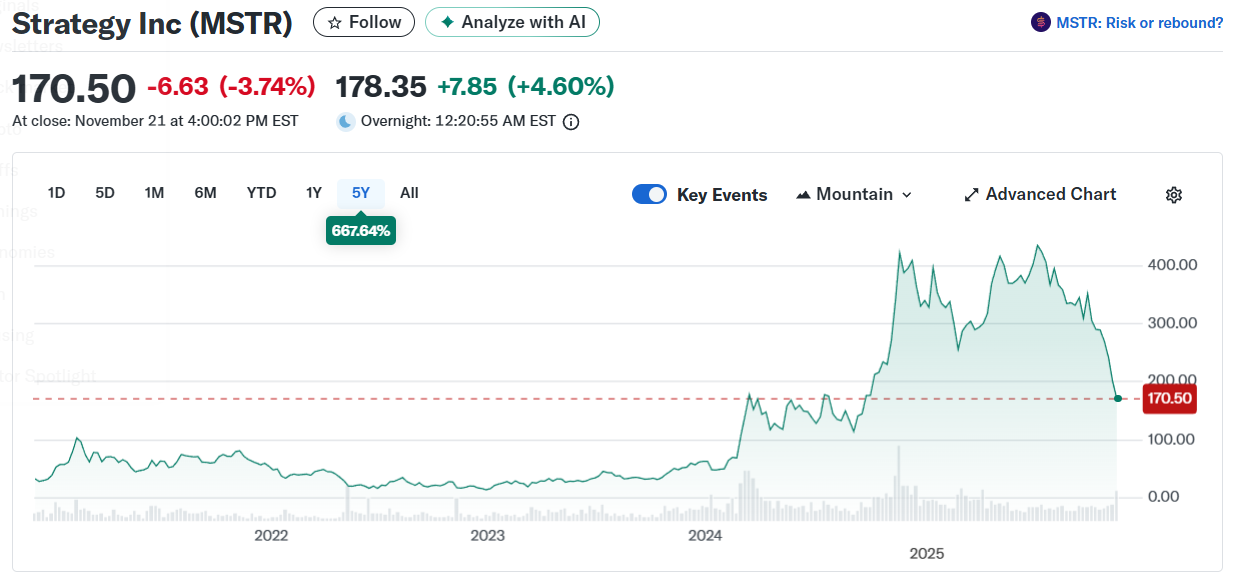Select the 1D time range tab
This screenshot has height=574, width=1233.
click(56, 193)
